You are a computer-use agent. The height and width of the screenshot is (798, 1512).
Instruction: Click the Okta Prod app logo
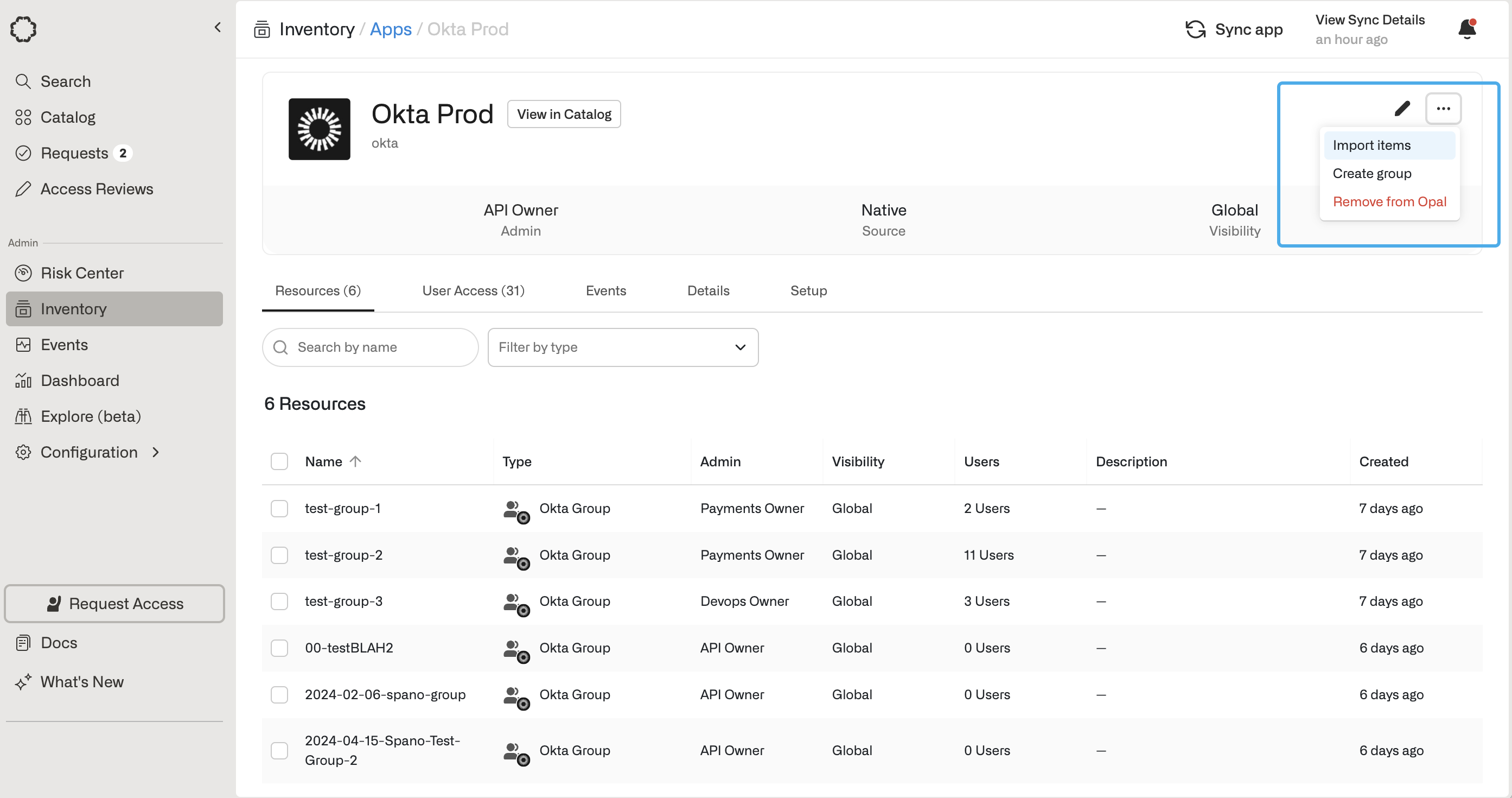click(x=320, y=129)
